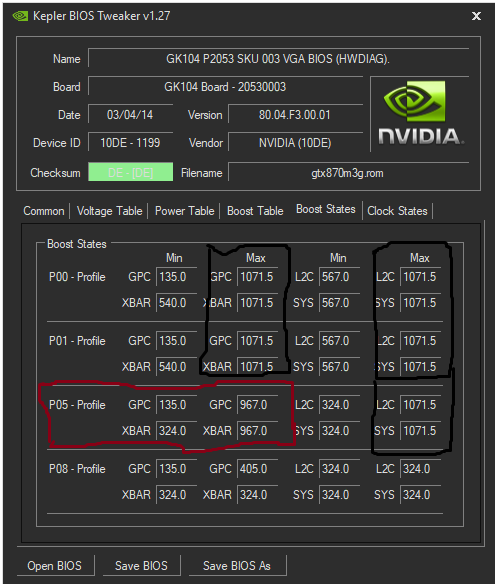Click the green Checksum field
This screenshot has width=495, height=584.
tap(130, 172)
